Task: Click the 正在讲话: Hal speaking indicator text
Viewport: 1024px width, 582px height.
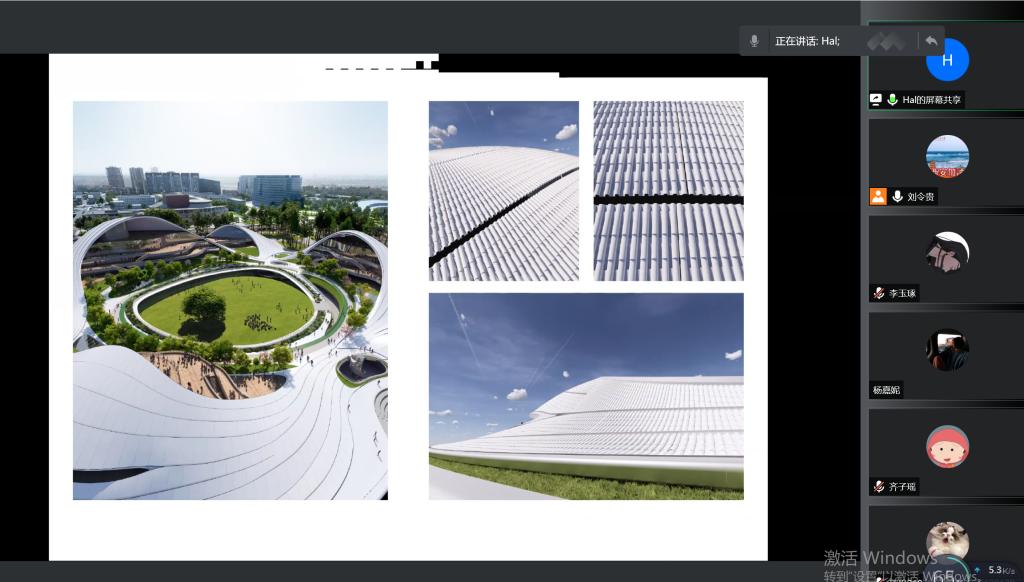Action: [807, 41]
